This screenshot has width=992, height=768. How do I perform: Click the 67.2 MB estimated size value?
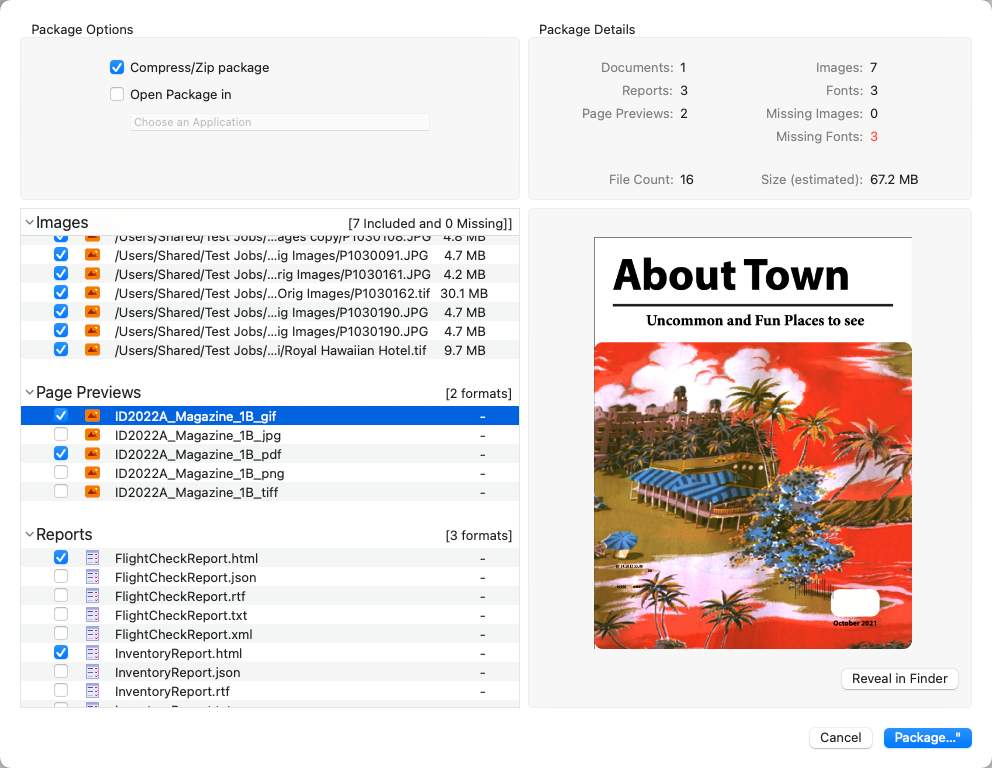(894, 180)
